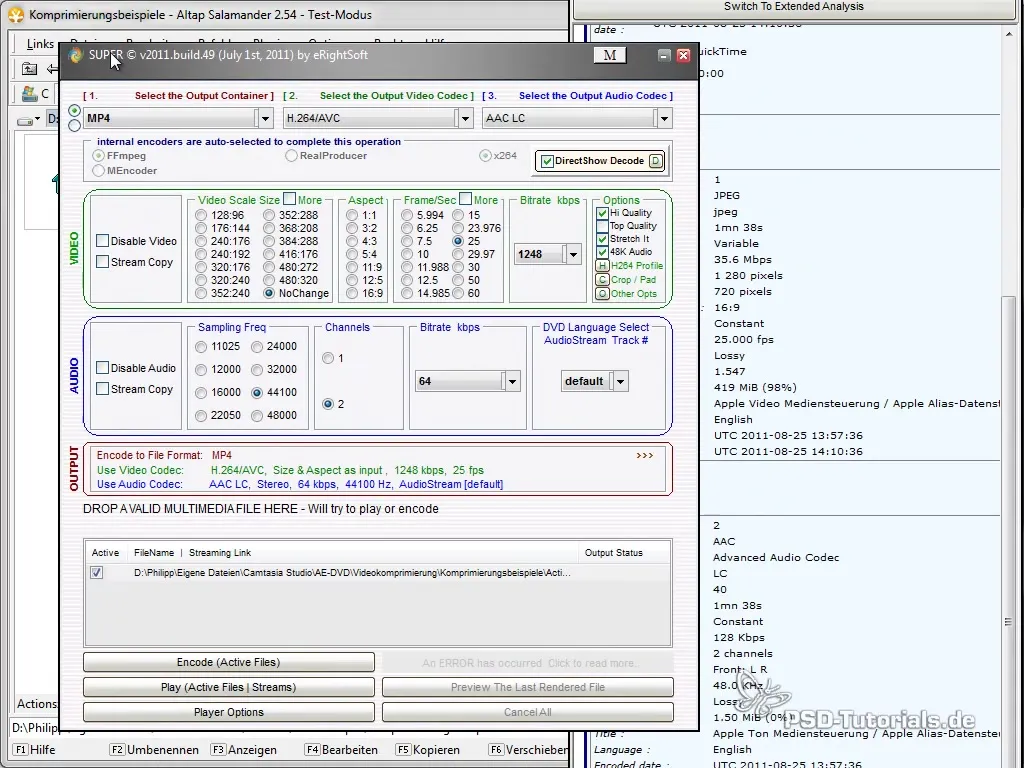Toggle the 48K Audio checkbox
Screen dimensions: 1024x768
[x=602, y=252]
